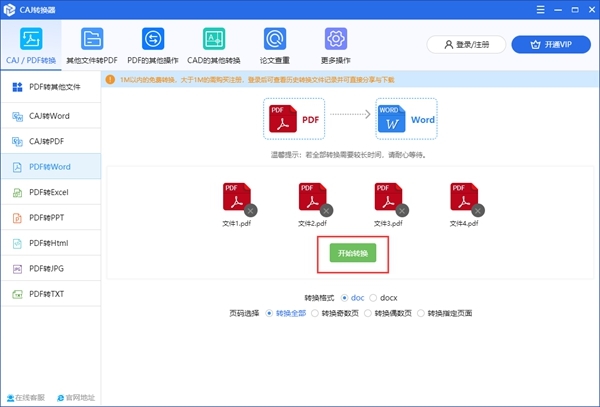The width and height of the screenshot is (600, 407).
Task: Open PDF的其他操作 toolbar icon
Action: click(153, 44)
